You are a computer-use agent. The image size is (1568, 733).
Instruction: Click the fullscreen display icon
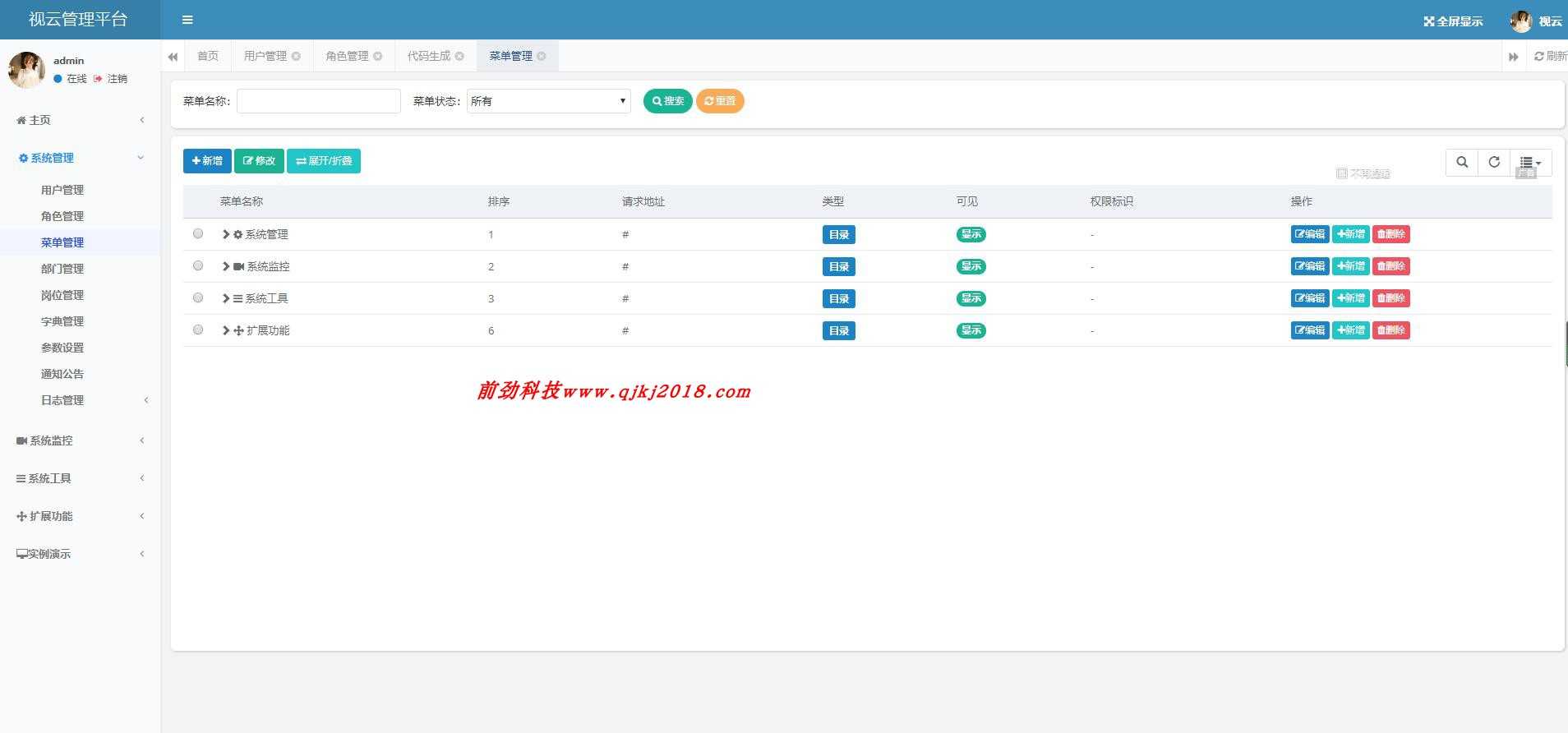pos(1429,21)
